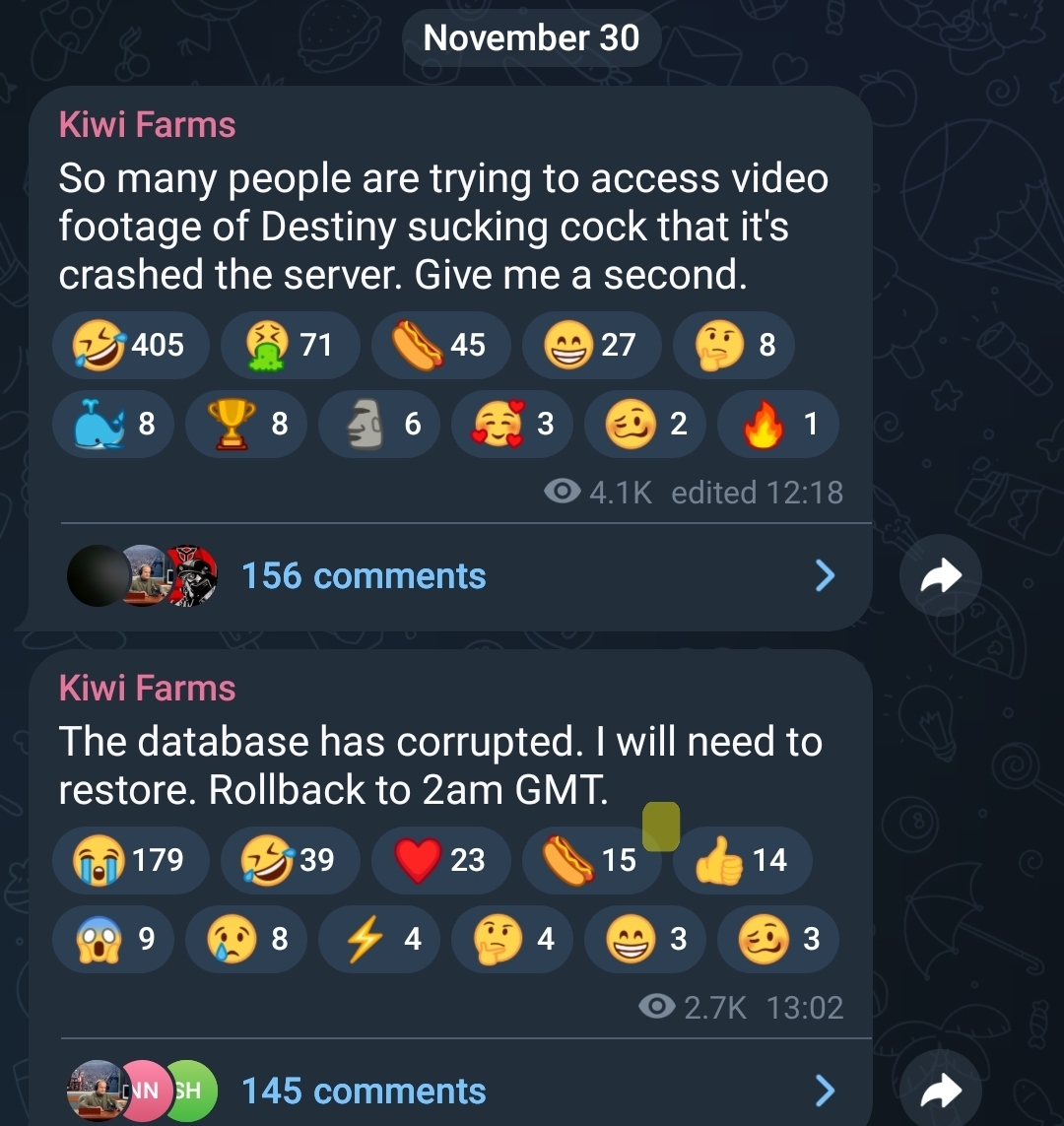Screen dimensions: 1064x1126
Task: Tap the trophy reaction showing 8
Action: pyautogui.click(x=246, y=424)
